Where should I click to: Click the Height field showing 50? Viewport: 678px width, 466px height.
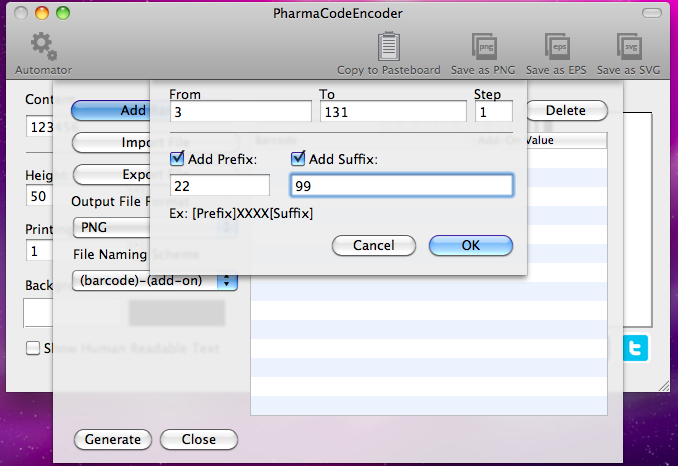pyautogui.click(x=40, y=195)
